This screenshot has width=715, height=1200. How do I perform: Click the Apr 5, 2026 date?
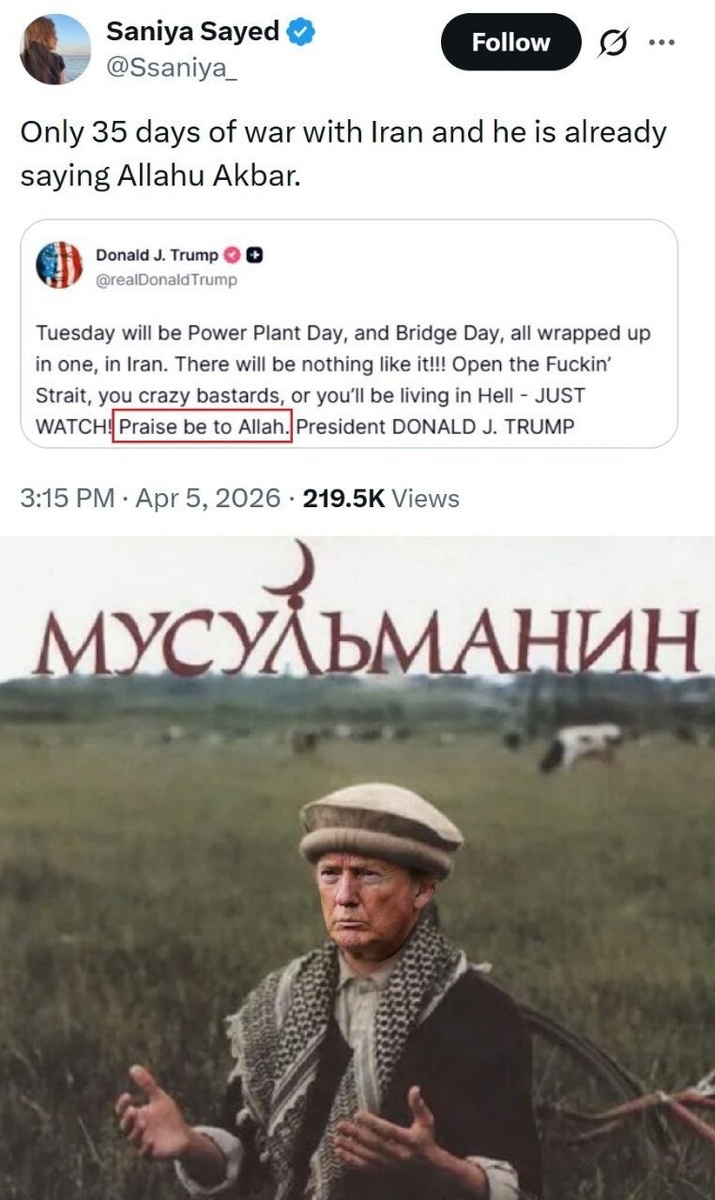[x=208, y=498]
